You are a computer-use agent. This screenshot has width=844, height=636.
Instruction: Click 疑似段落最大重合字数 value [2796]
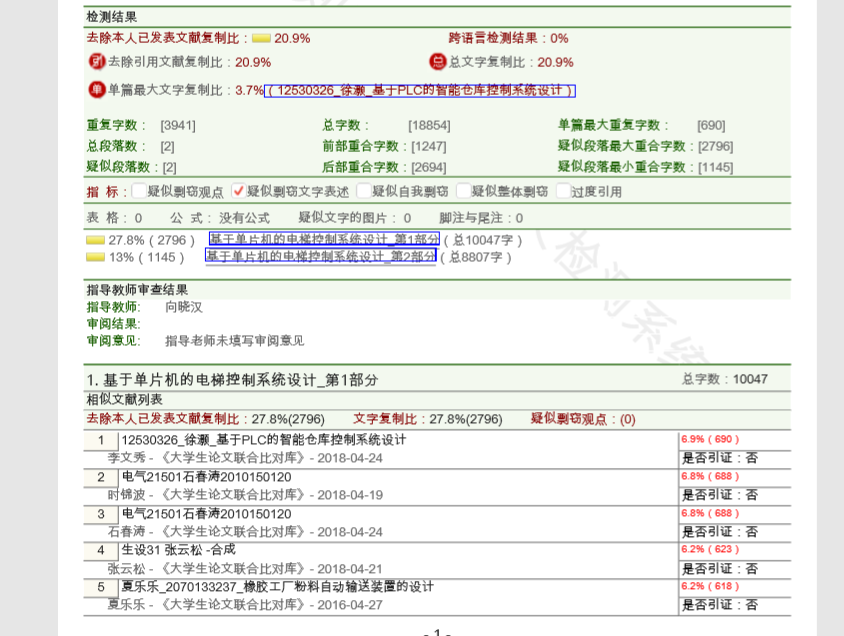(716, 146)
